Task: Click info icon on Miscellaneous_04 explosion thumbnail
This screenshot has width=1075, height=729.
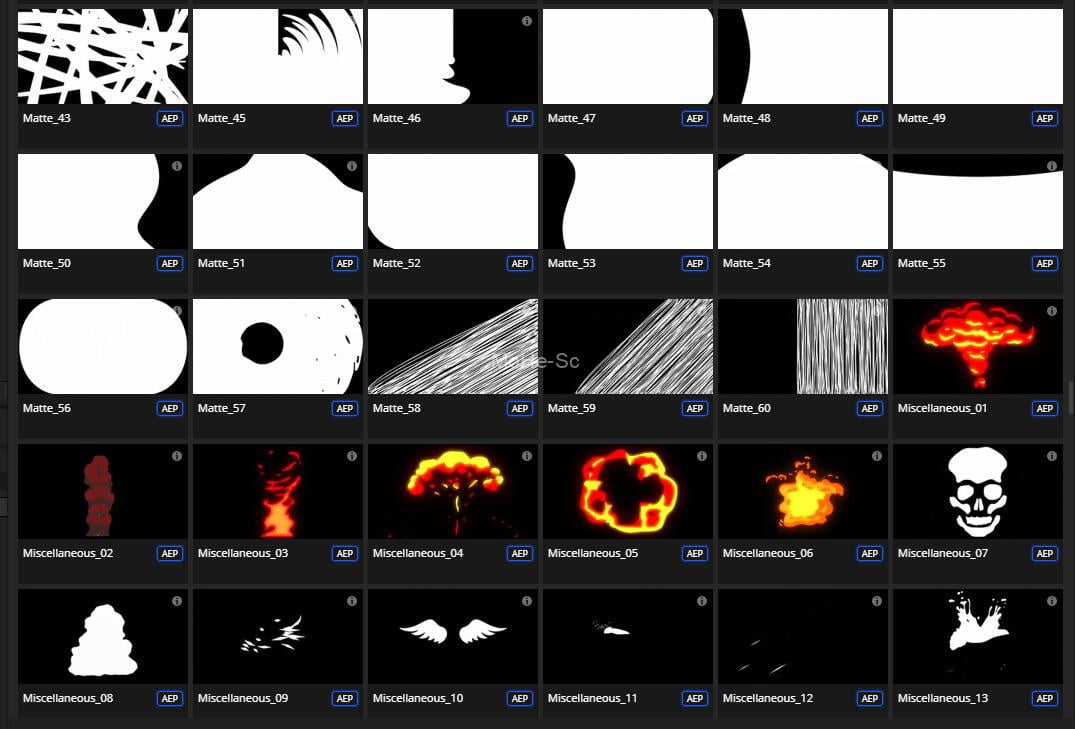Action: click(x=527, y=456)
